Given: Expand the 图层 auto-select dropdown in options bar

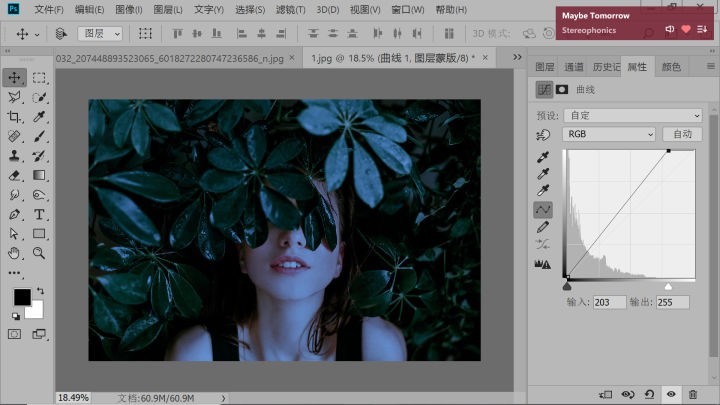Looking at the screenshot, I should point(100,34).
